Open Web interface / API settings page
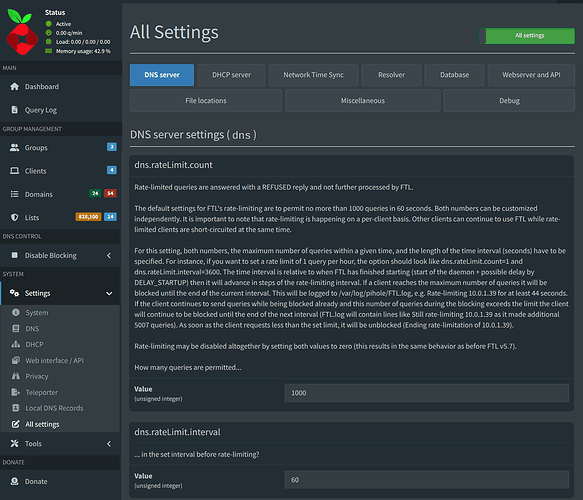This screenshot has width=583, height=500. tap(54, 361)
